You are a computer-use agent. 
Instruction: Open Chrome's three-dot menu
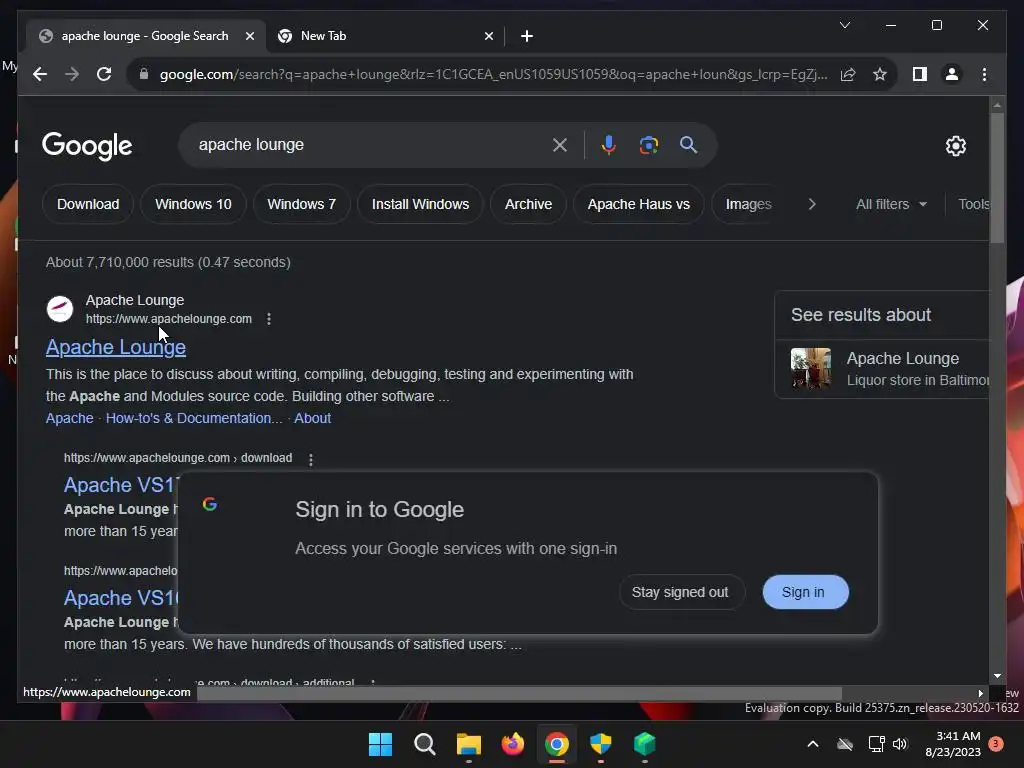(x=984, y=74)
